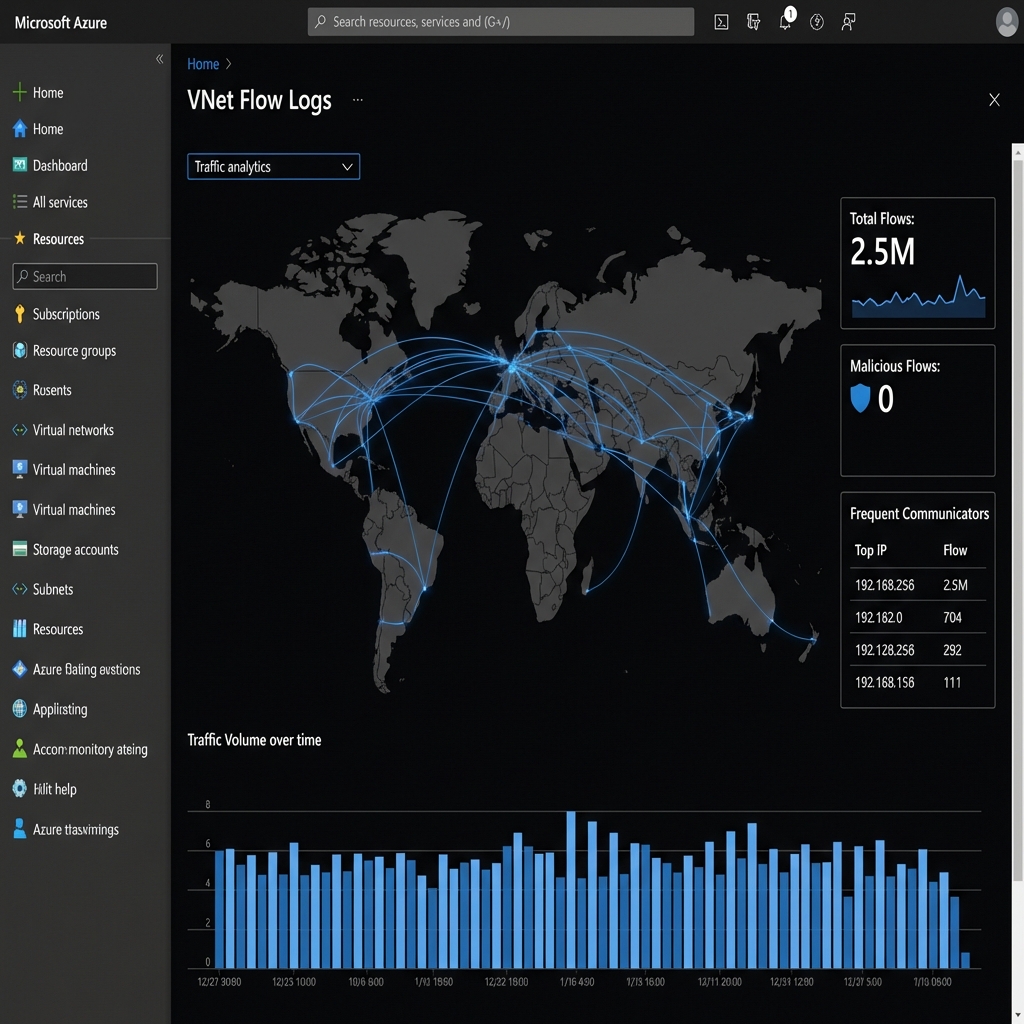Image resolution: width=1024 pixels, height=1024 pixels.
Task: Open Virtual networks in the sidebar
Action: pos(74,429)
